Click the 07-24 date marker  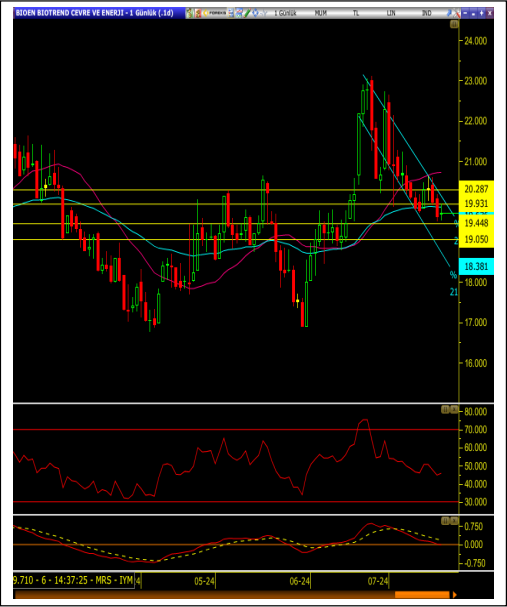point(378,581)
